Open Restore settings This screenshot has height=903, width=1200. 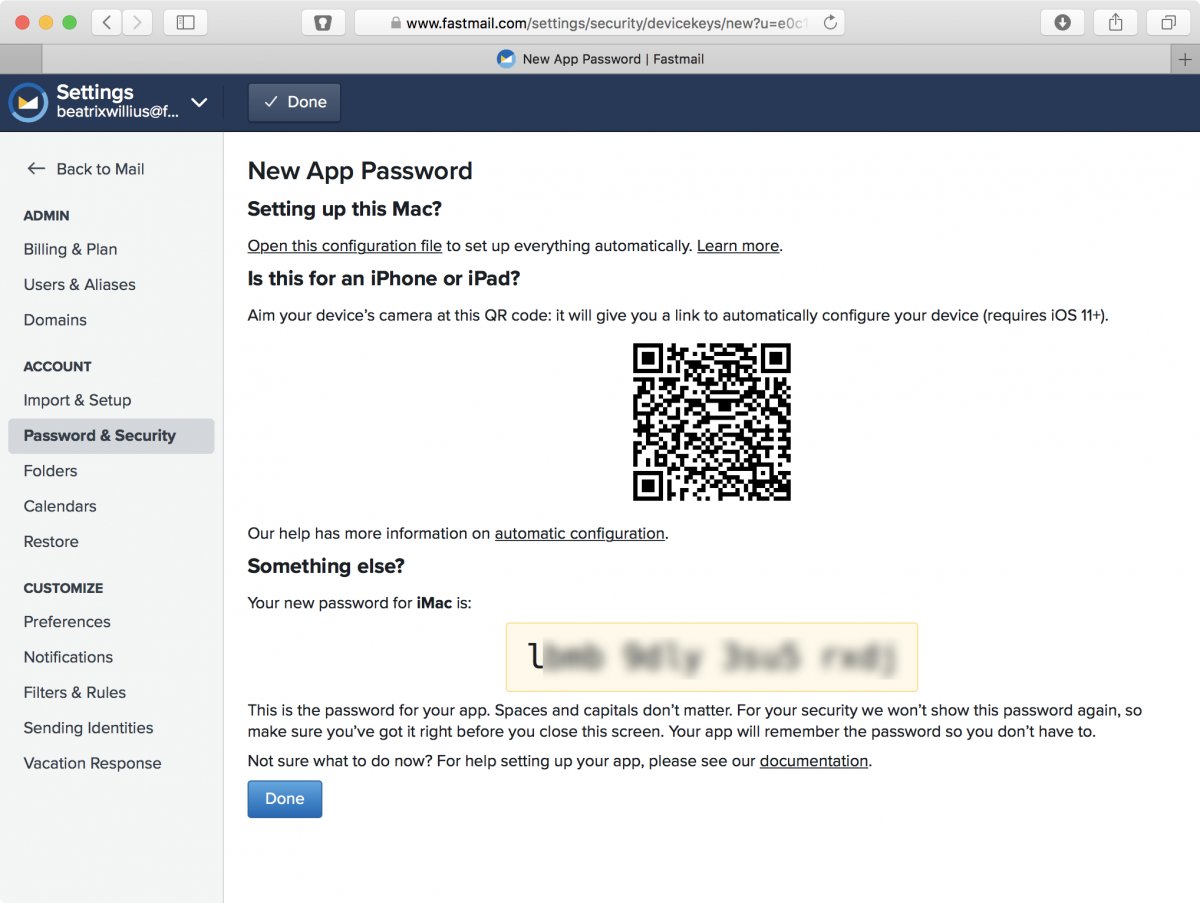[x=51, y=542]
